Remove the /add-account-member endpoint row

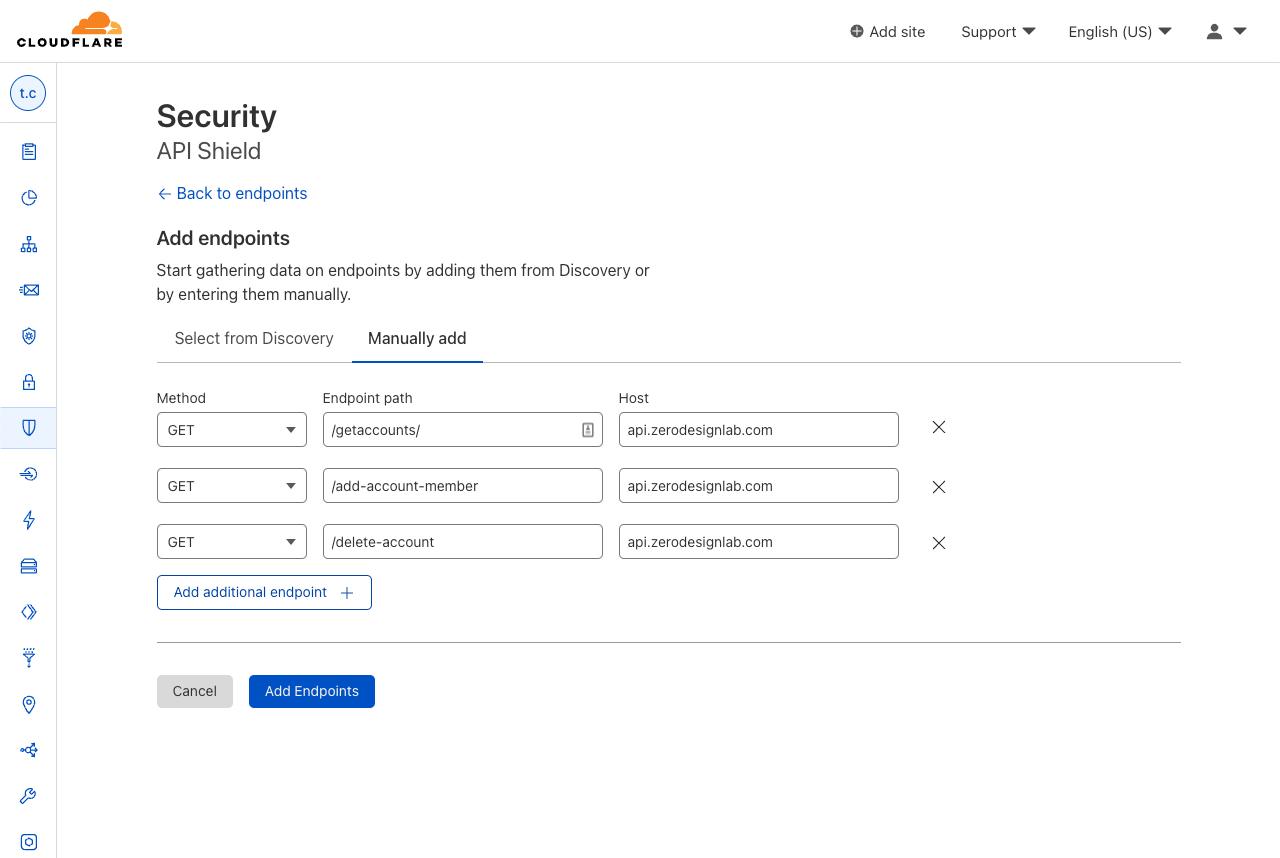pos(939,487)
